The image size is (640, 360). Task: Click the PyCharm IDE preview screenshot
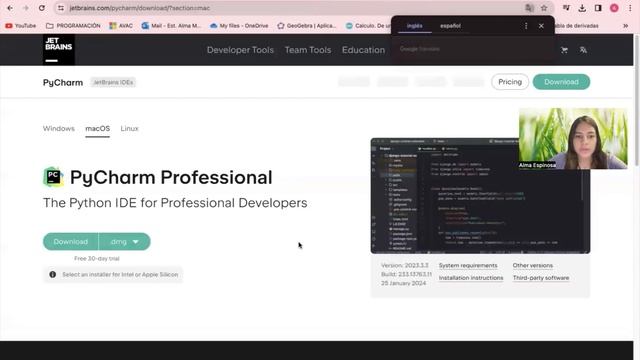[480, 196]
